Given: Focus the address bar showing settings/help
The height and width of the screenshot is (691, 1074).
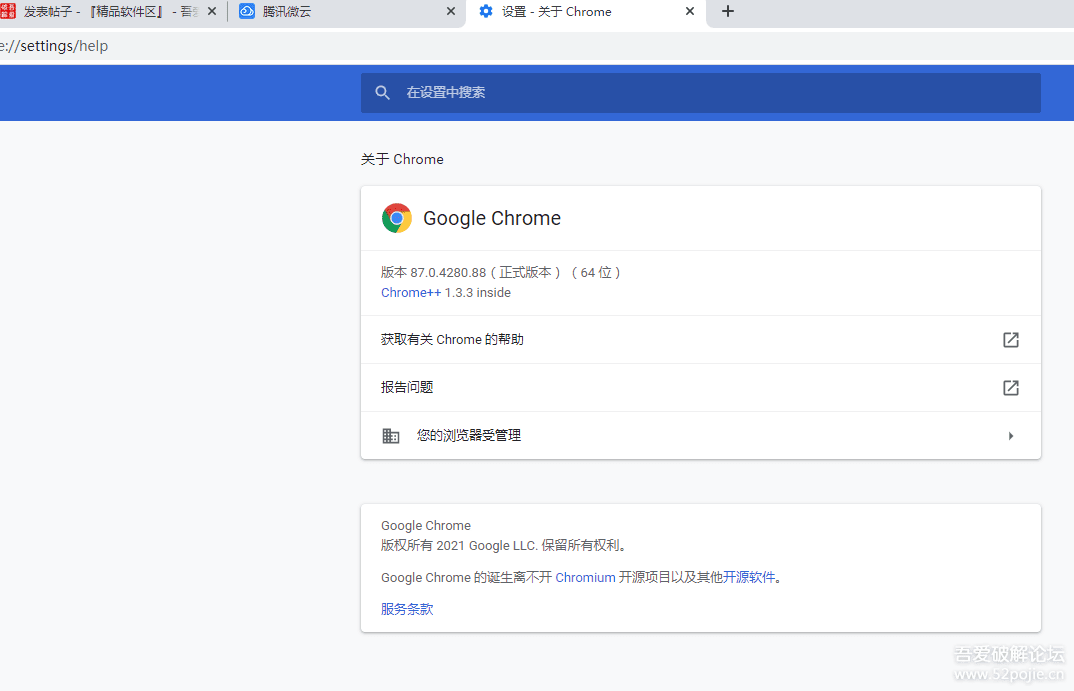Looking at the screenshot, I should coord(537,46).
